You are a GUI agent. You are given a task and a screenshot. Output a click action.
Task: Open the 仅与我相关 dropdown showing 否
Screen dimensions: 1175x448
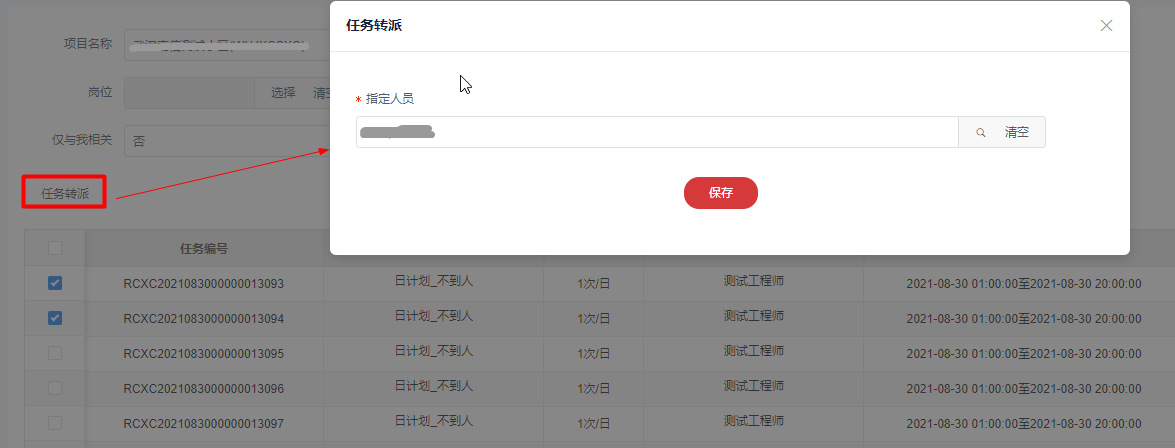225,141
